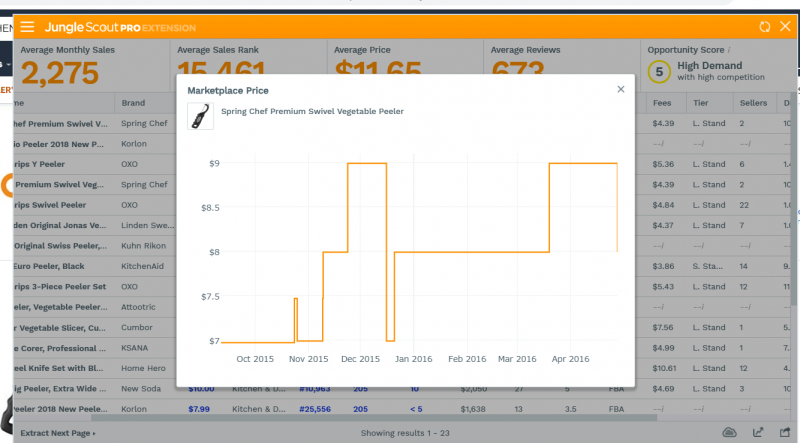Sort by the Tier column header
The height and width of the screenshot is (443, 800).
tap(701, 103)
